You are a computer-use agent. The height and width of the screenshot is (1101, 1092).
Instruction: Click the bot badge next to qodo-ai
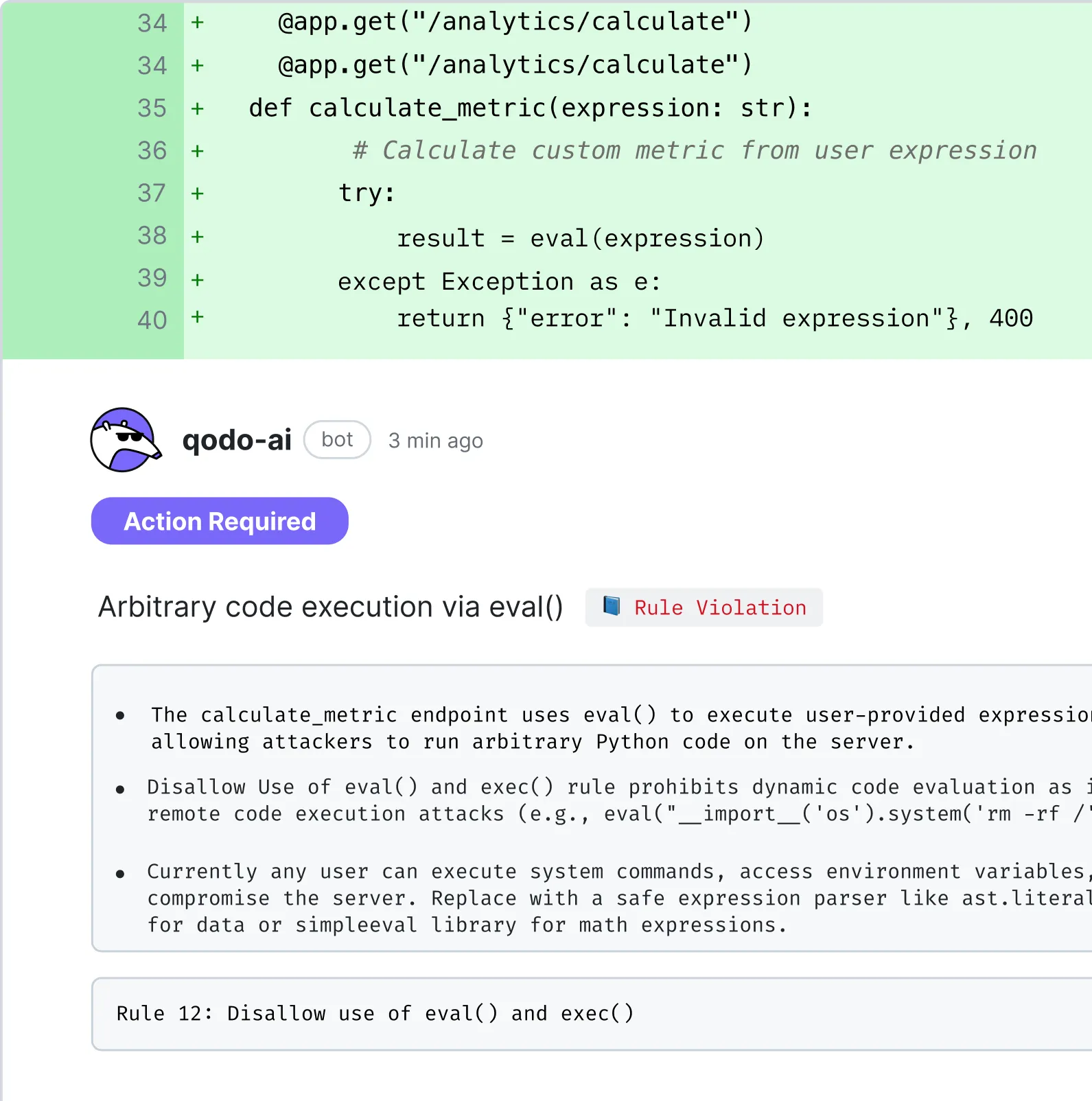(337, 440)
